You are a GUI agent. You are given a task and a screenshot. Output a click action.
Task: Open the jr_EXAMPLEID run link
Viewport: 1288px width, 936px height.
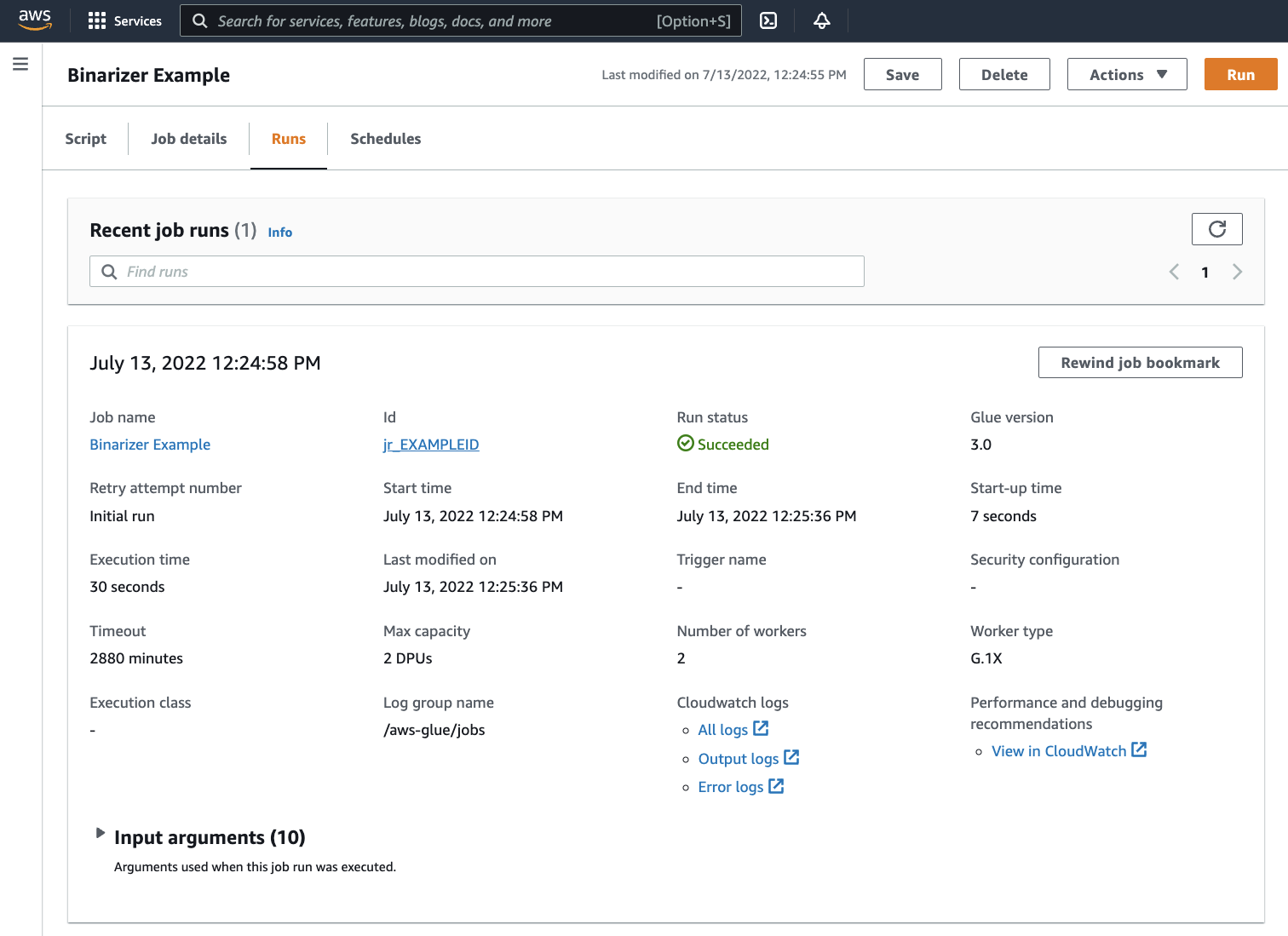click(x=431, y=445)
